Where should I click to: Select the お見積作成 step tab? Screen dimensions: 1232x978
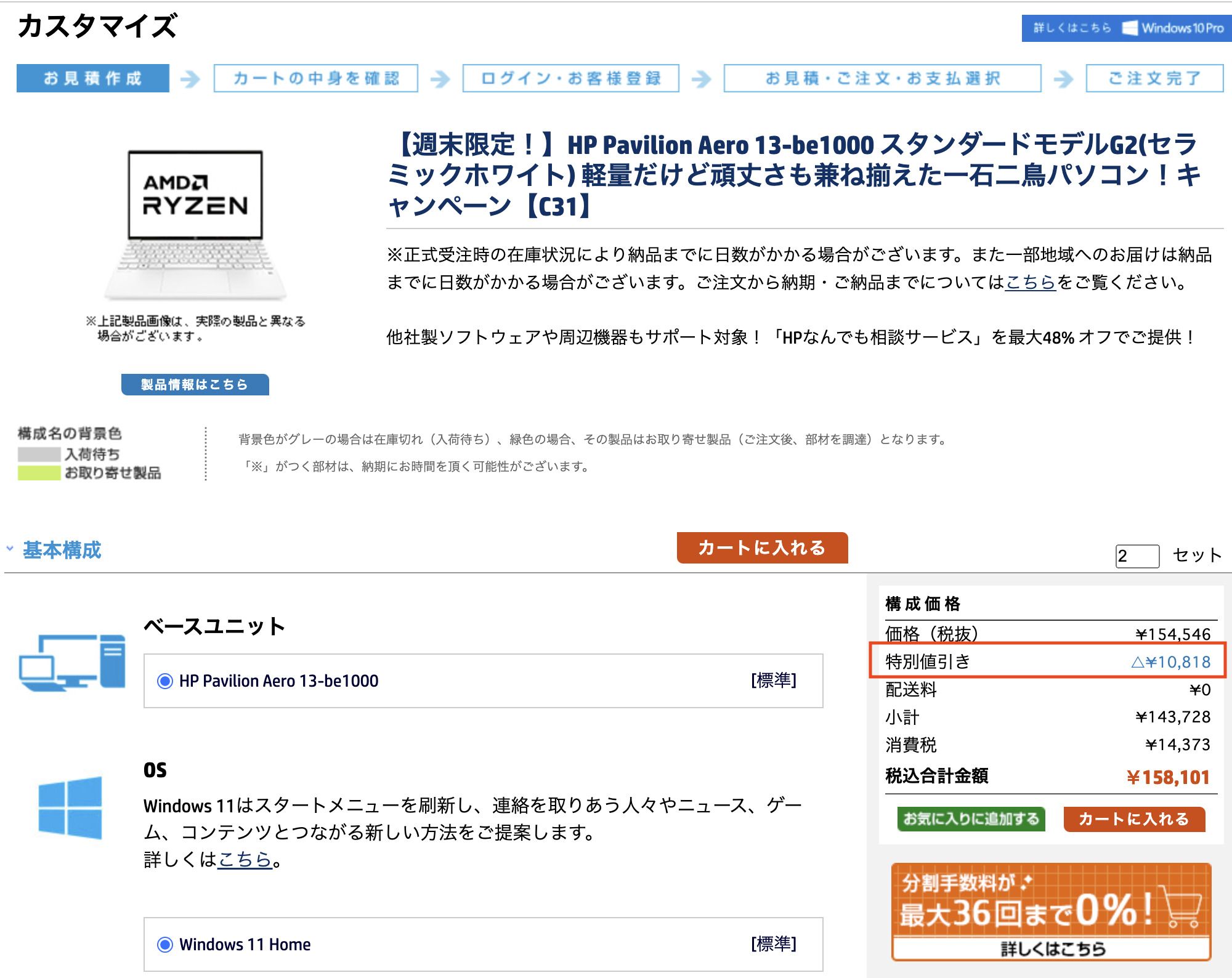(93, 78)
